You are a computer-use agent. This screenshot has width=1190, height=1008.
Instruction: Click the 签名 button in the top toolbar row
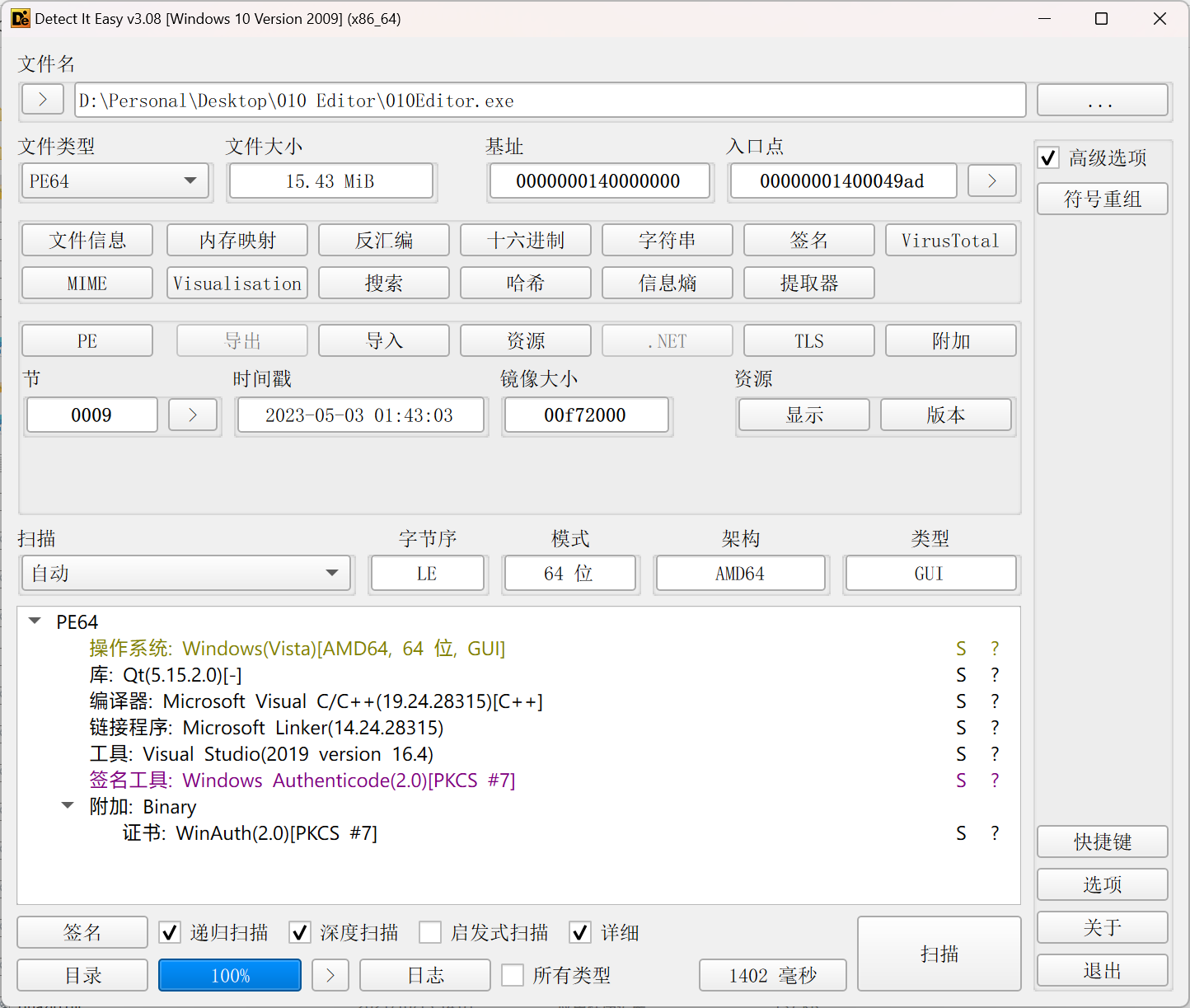point(809,240)
